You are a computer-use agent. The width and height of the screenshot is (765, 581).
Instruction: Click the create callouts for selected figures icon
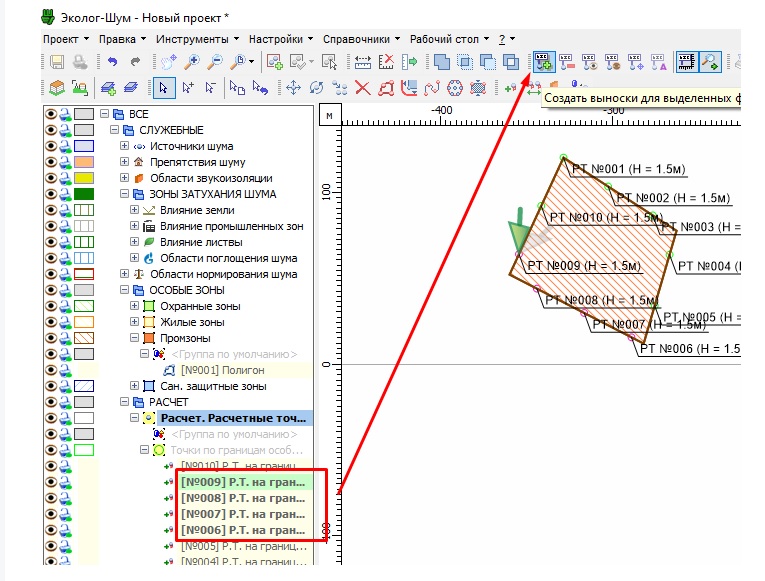click(x=543, y=62)
